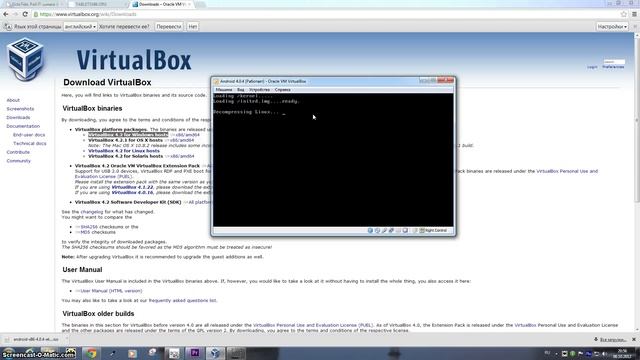Open the Downloads link in the sidebar

point(18,118)
